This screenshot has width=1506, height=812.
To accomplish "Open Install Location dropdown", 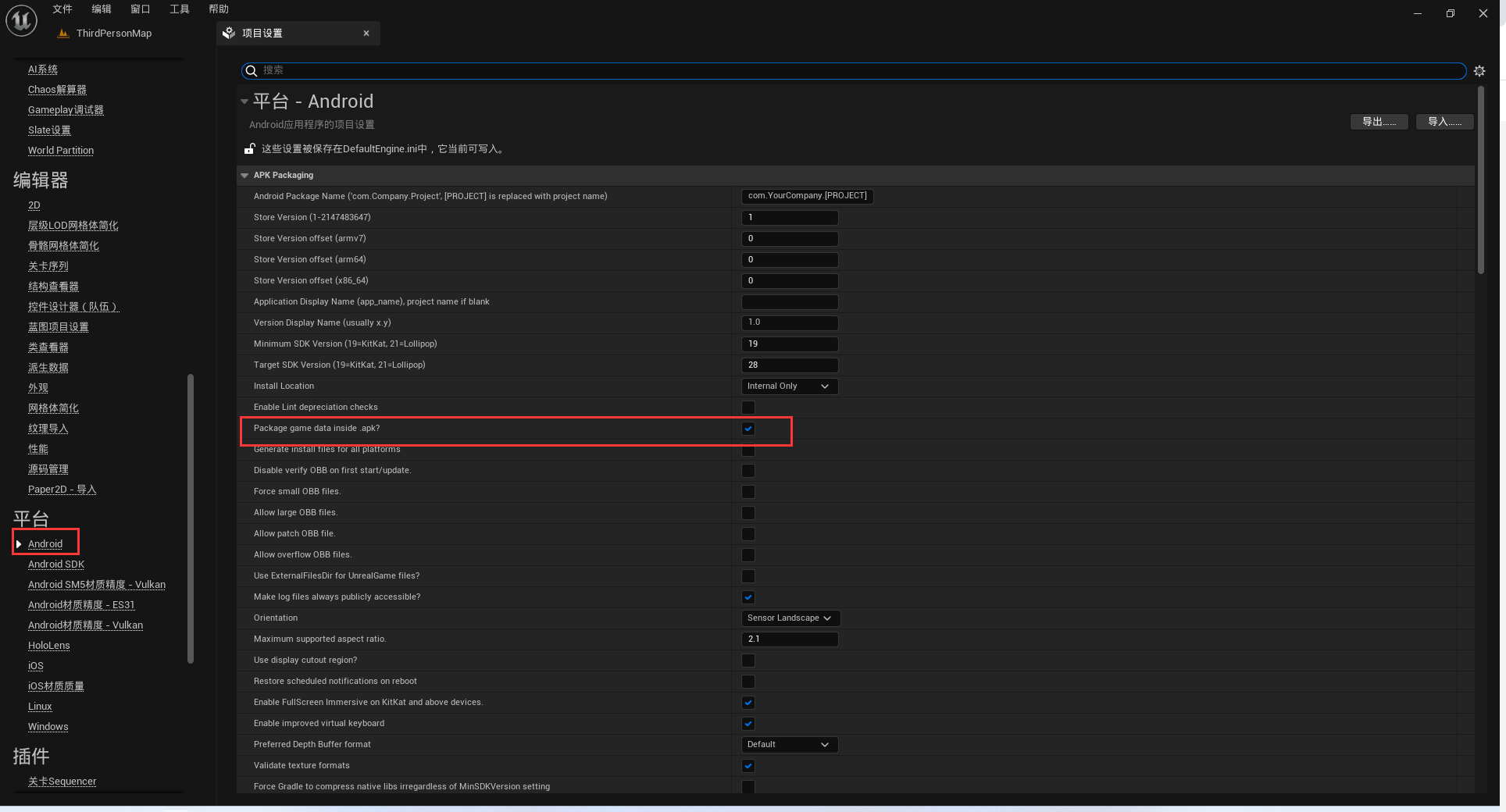I will point(789,386).
